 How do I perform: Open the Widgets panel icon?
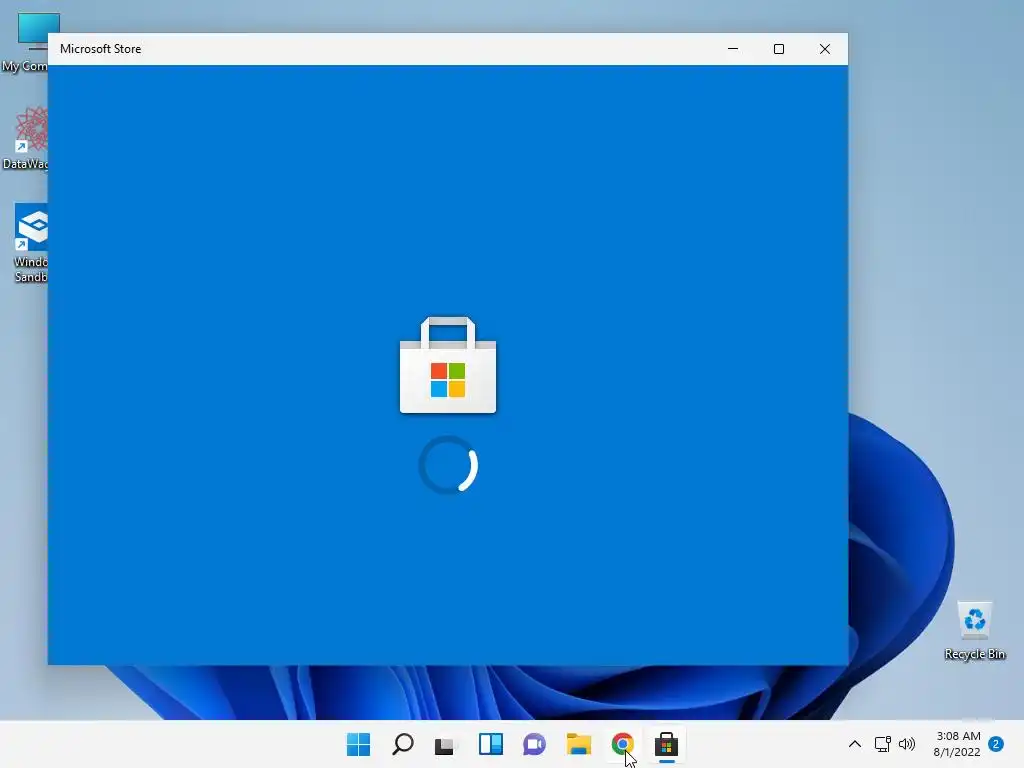point(490,744)
